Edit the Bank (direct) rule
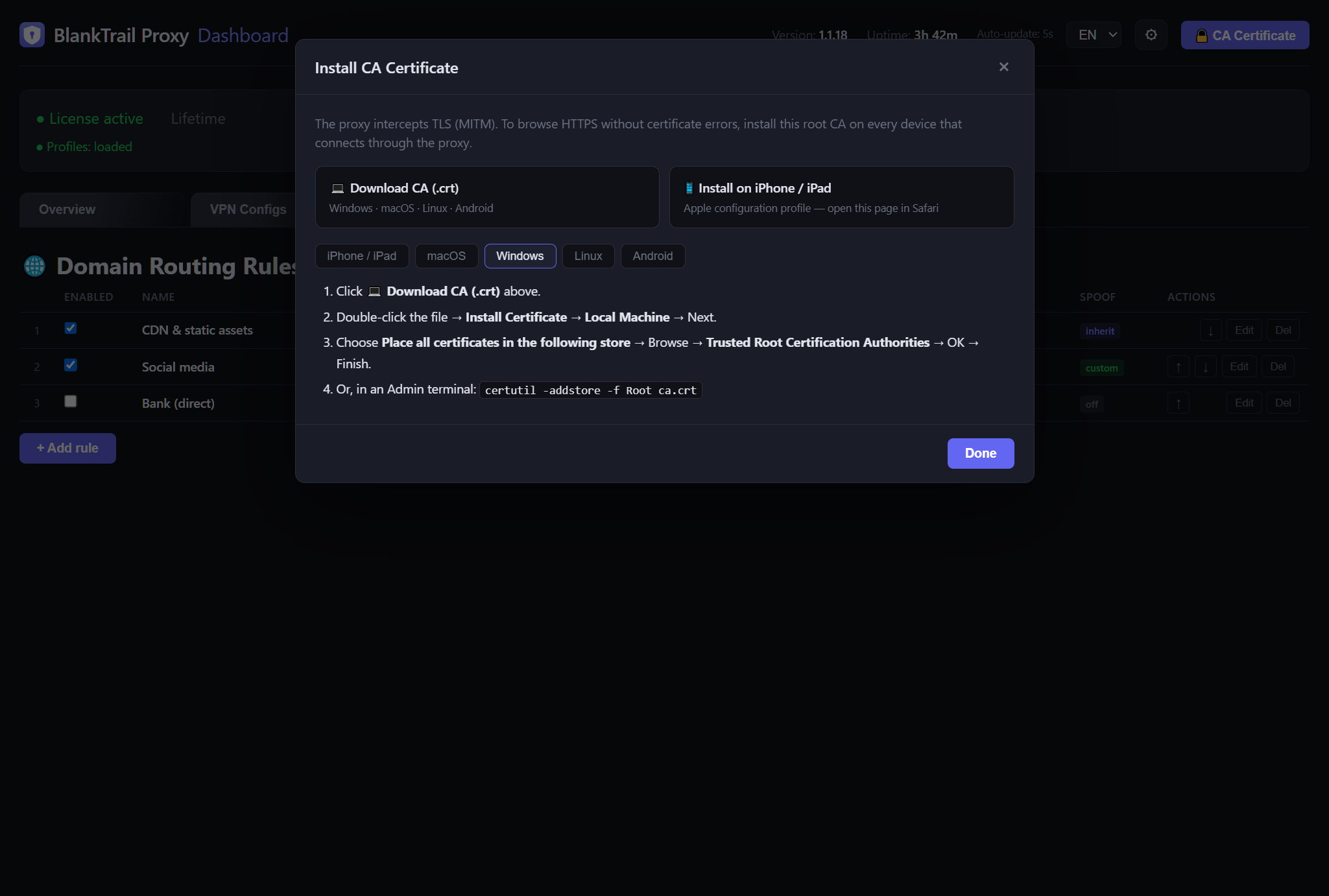Screen dimensions: 1329x896 click(1244, 403)
